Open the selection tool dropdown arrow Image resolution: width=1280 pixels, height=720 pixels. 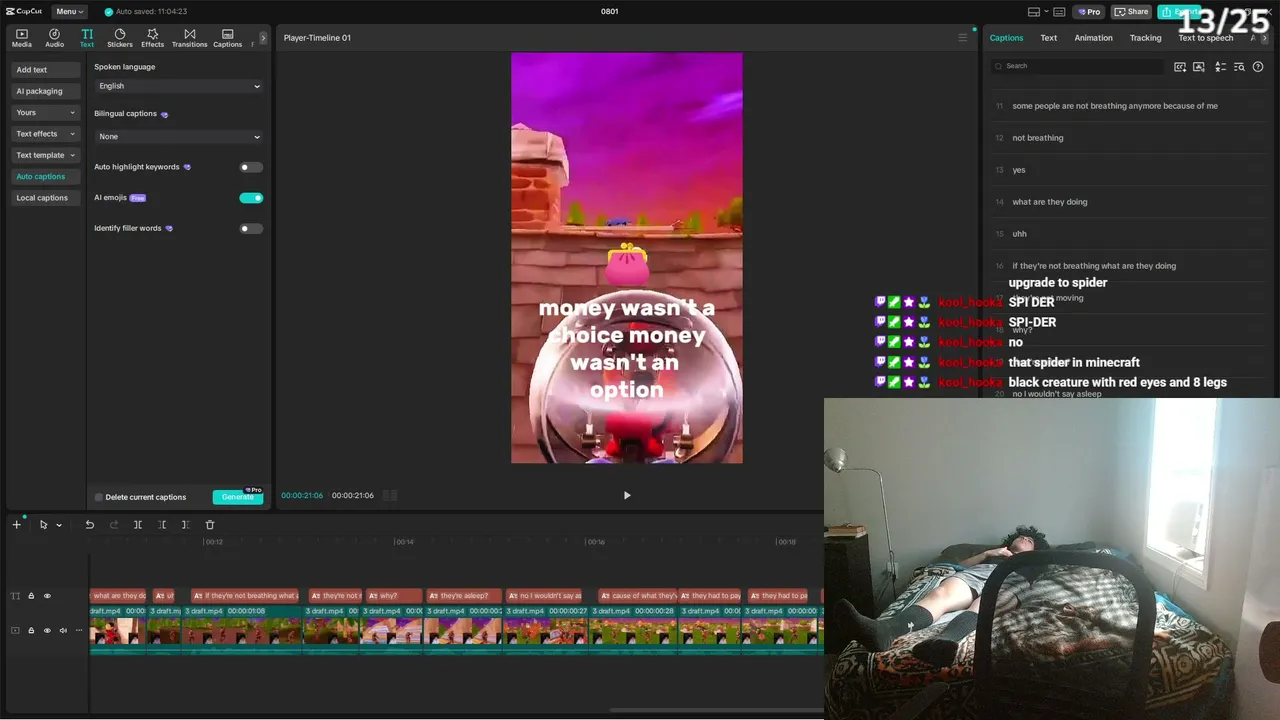point(59,525)
